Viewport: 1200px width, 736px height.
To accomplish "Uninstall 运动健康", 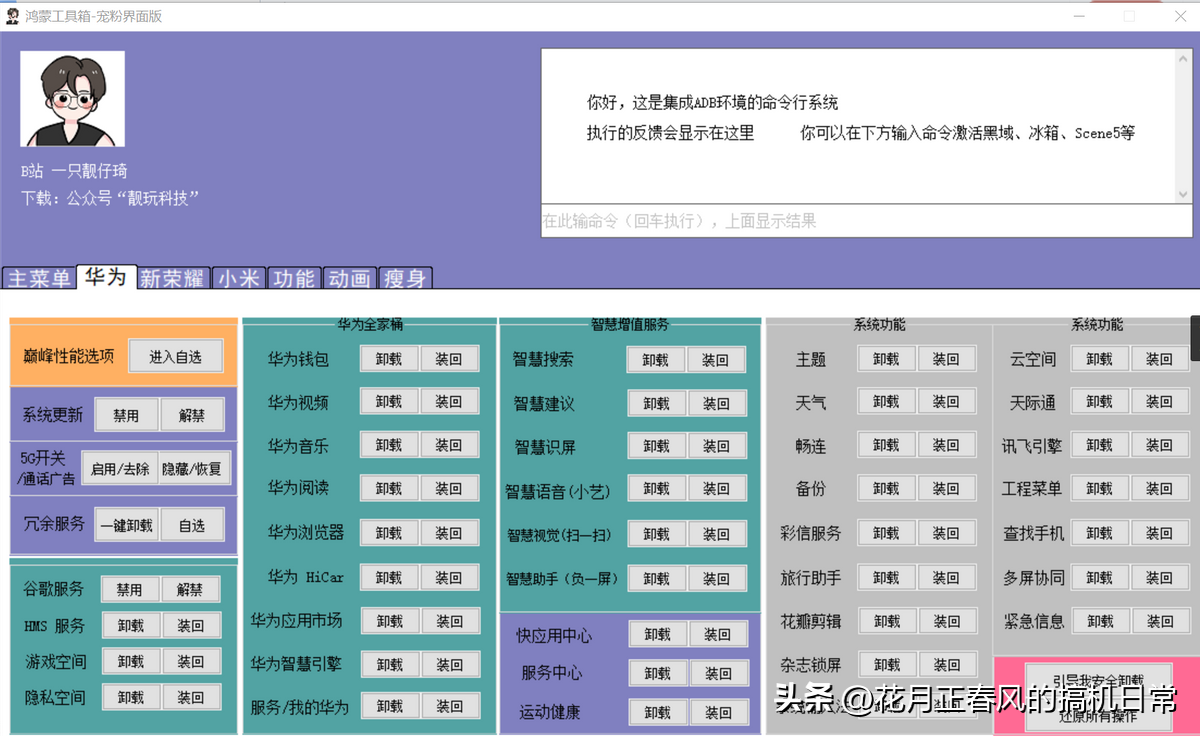I will (x=658, y=712).
